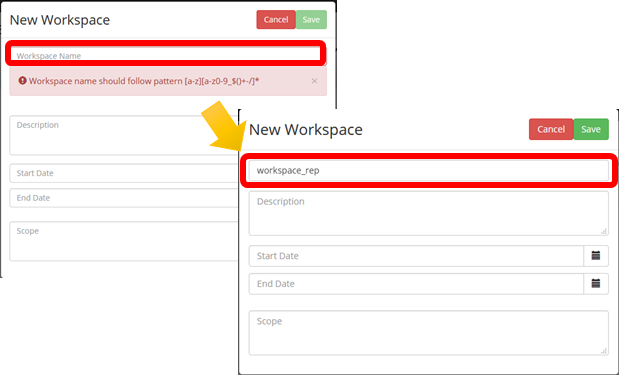Click the name field containing workspace_rep

(x=429, y=171)
